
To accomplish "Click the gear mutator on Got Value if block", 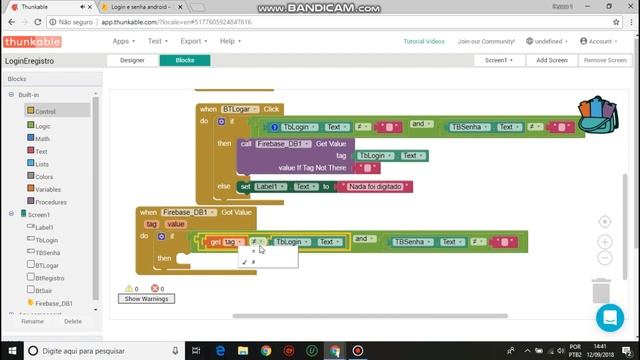I will click(x=162, y=236).
